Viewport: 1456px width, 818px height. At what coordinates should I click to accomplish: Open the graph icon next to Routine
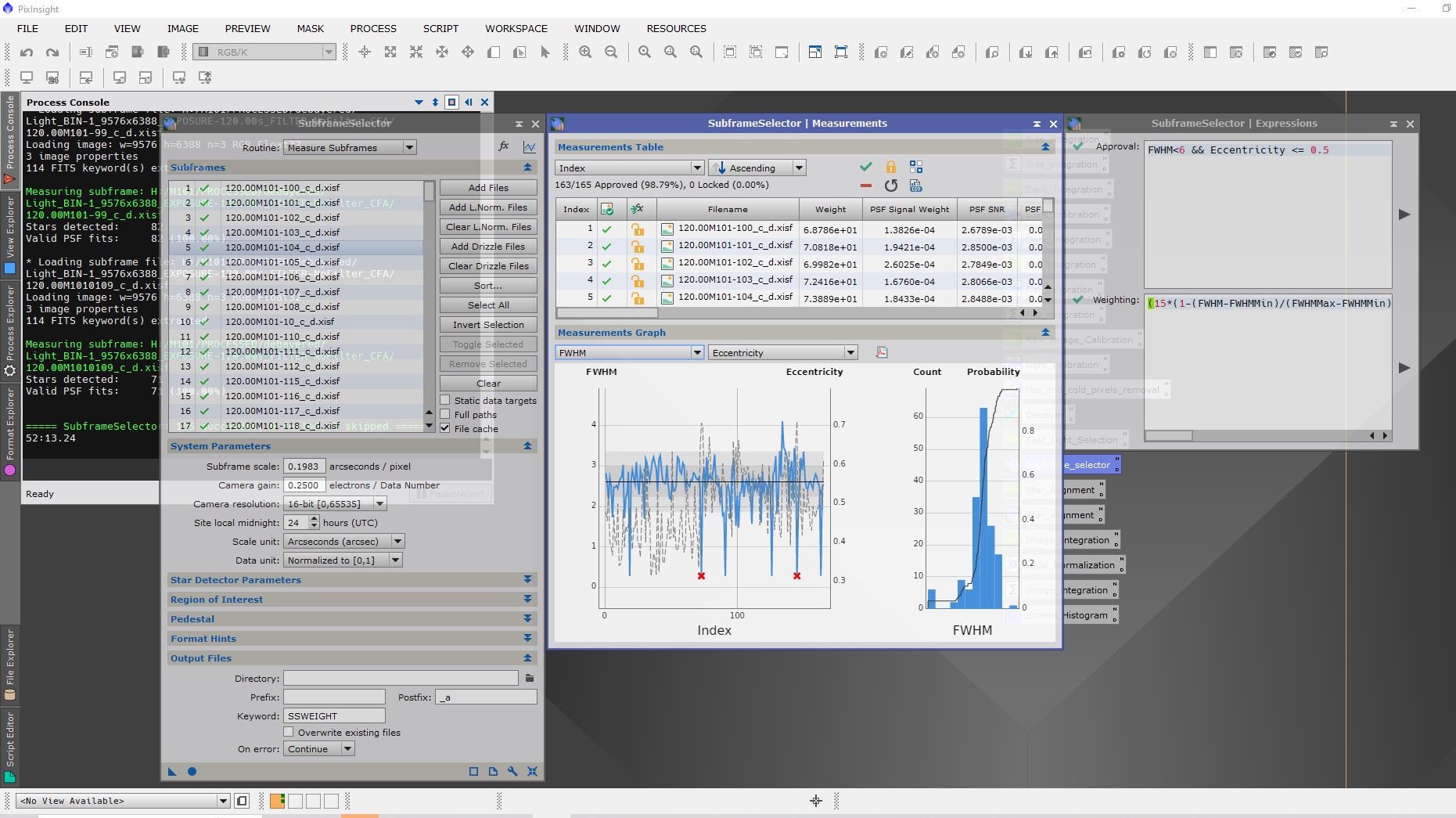point(530,147)
